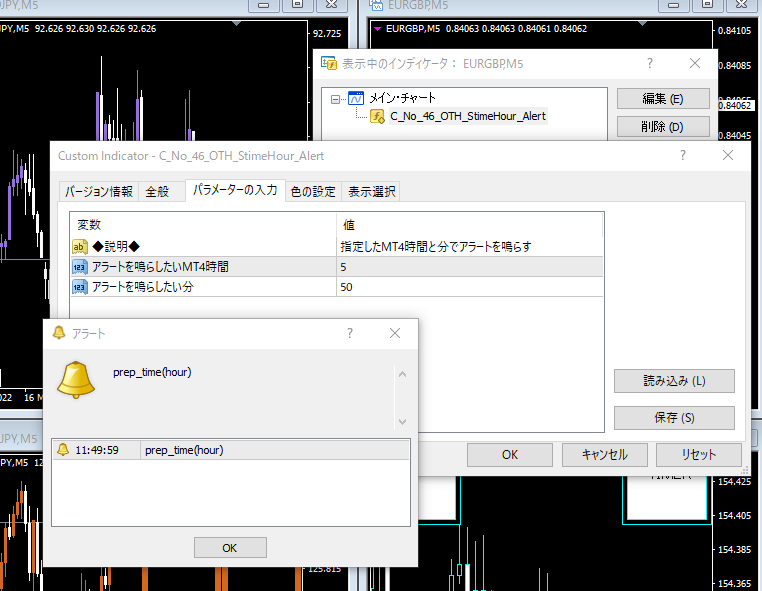Open the 色の設定 tab
This screenshot has height=591, width=762.
click(x=313, y=191)
